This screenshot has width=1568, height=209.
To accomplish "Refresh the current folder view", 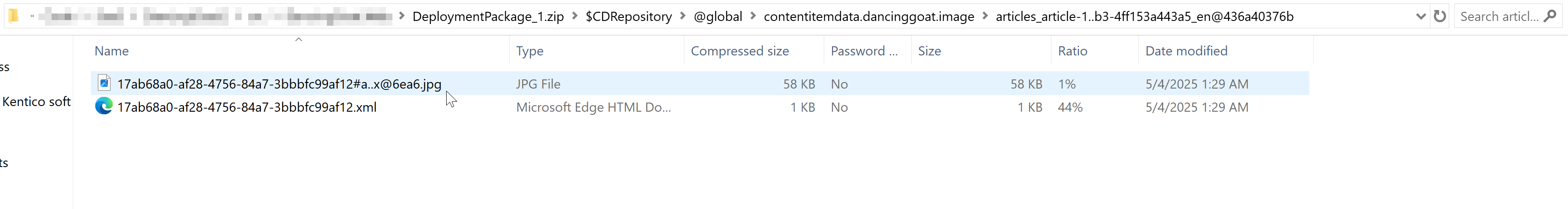I will point(1440,17).
